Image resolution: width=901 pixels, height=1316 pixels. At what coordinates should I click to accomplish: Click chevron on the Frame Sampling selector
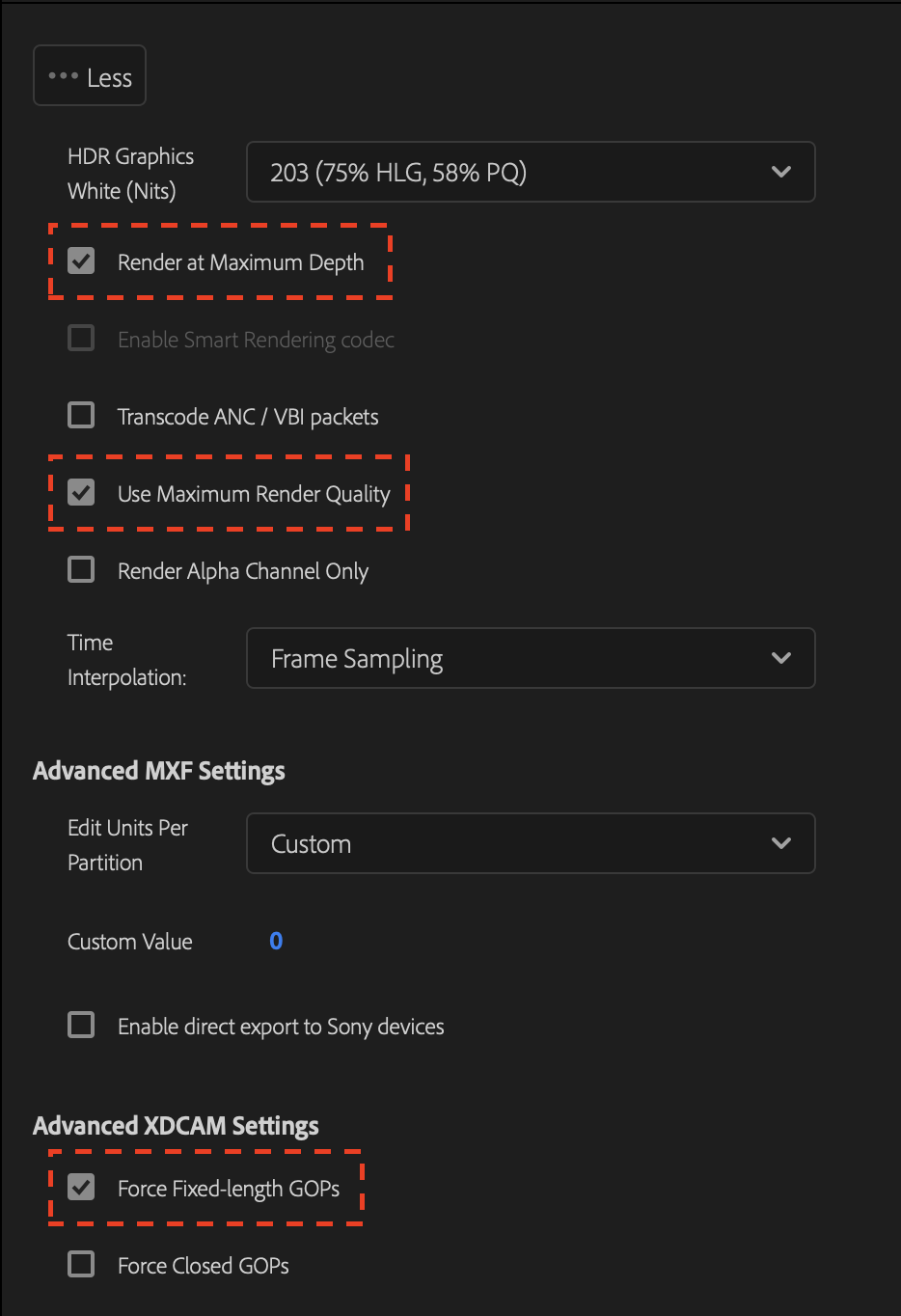(x=781, y=658)
